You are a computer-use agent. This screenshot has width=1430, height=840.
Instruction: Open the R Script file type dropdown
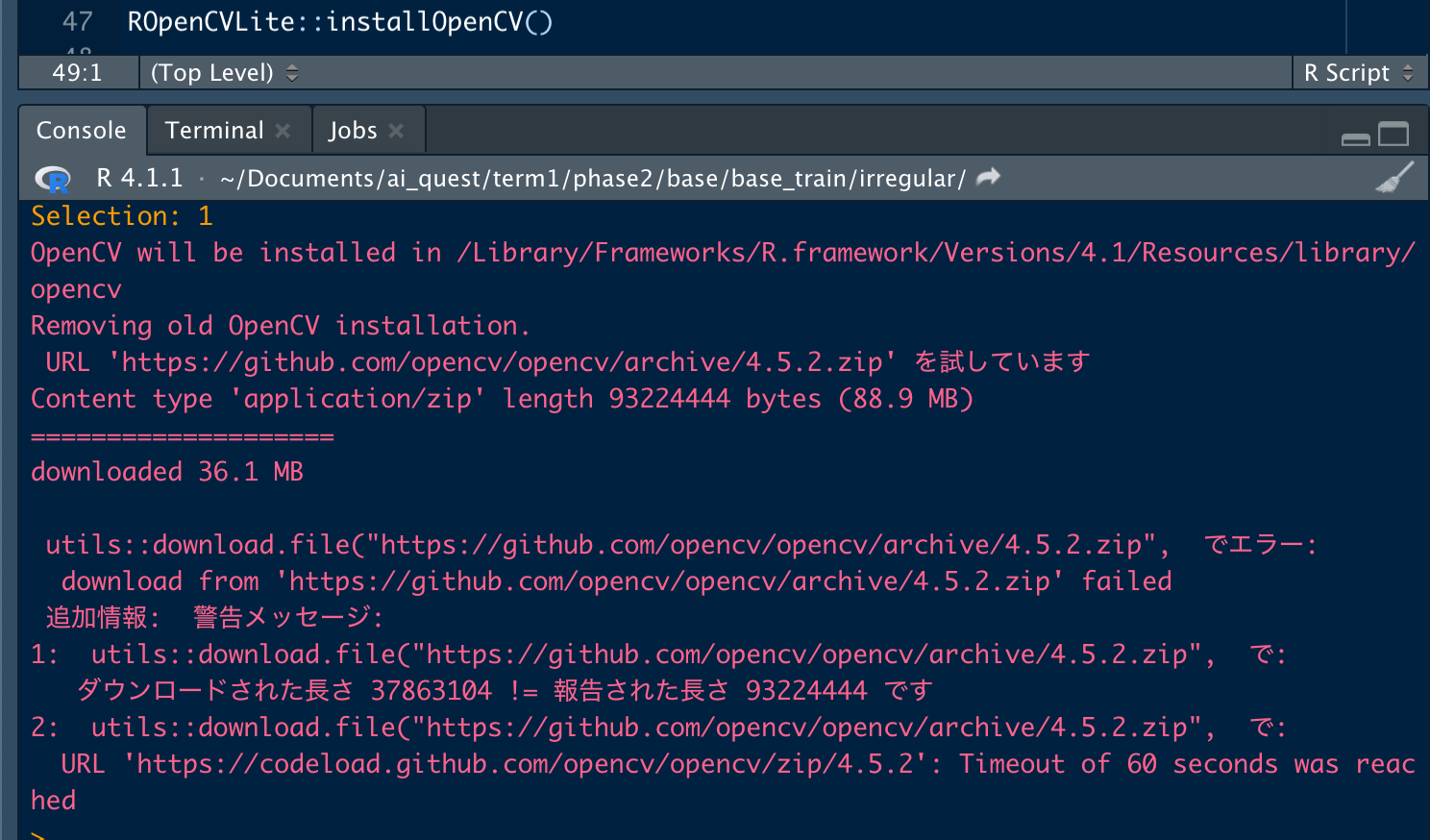1357,73
